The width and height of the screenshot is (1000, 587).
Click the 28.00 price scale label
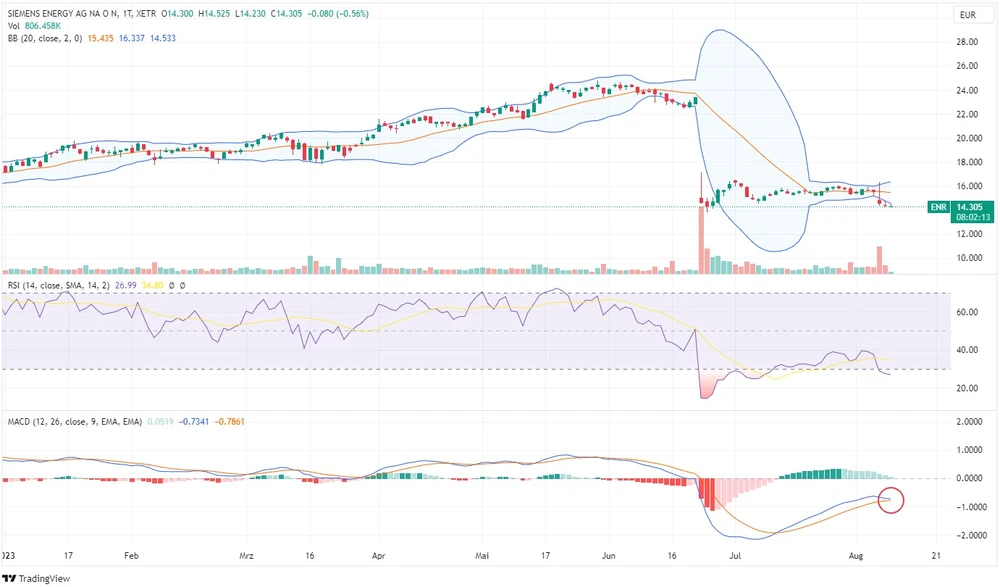click(x=968, y=42)
